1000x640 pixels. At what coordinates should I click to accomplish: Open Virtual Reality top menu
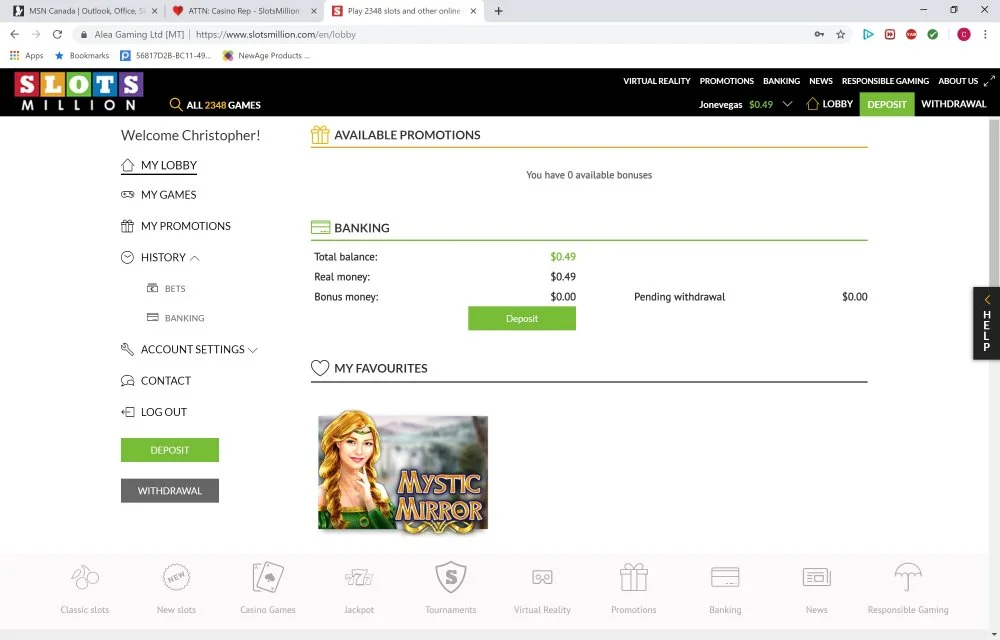pos(657,81)
